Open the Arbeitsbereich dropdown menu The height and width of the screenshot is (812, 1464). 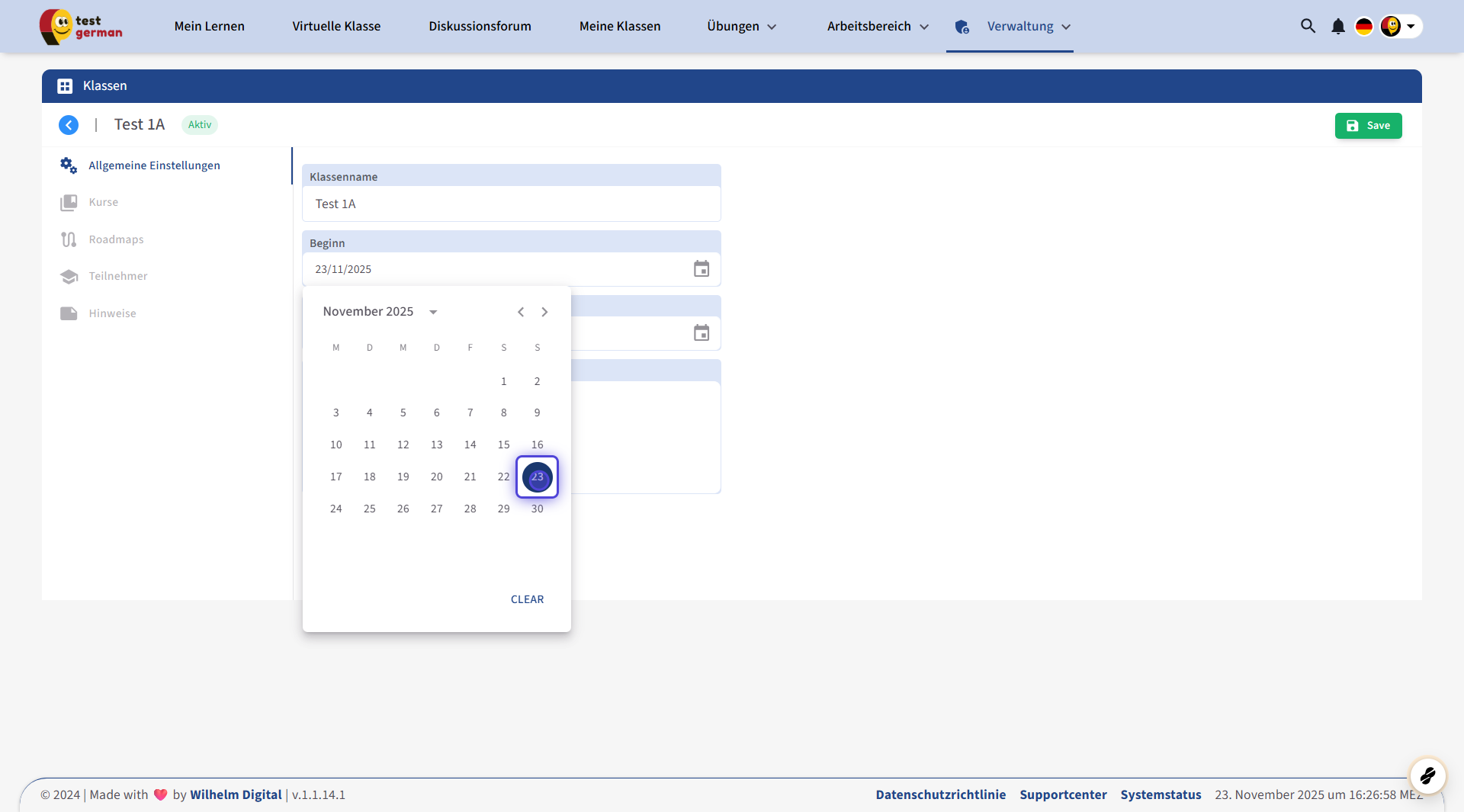(x=878, y=27)
